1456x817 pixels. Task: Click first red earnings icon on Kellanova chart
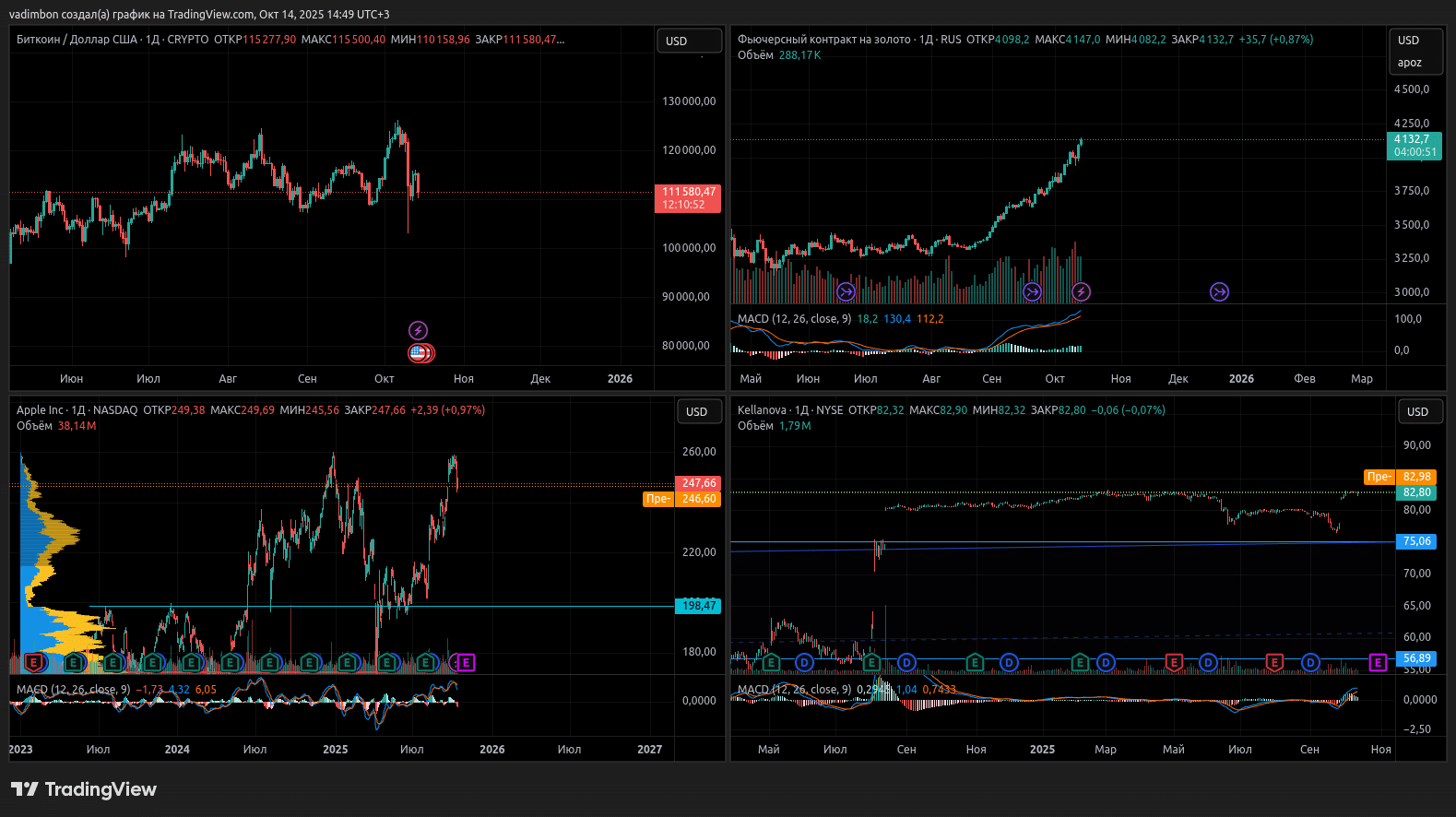point(1174,662)
